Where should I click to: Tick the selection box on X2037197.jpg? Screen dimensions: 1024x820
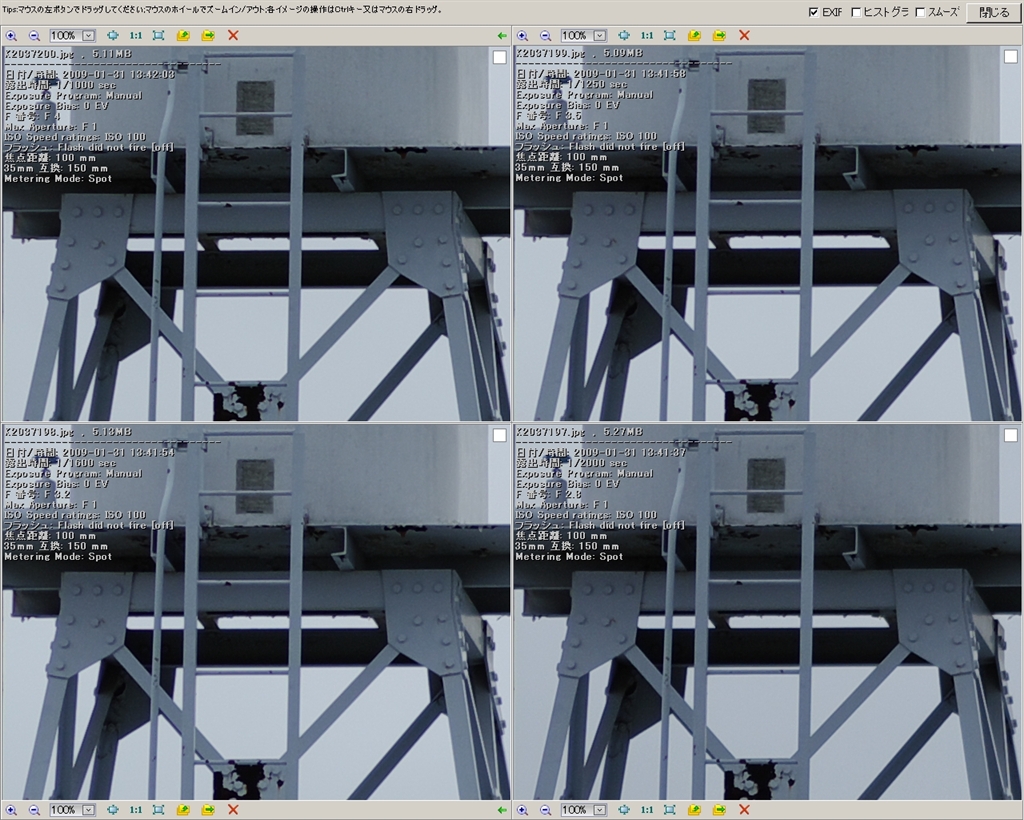click(1010, 435)
